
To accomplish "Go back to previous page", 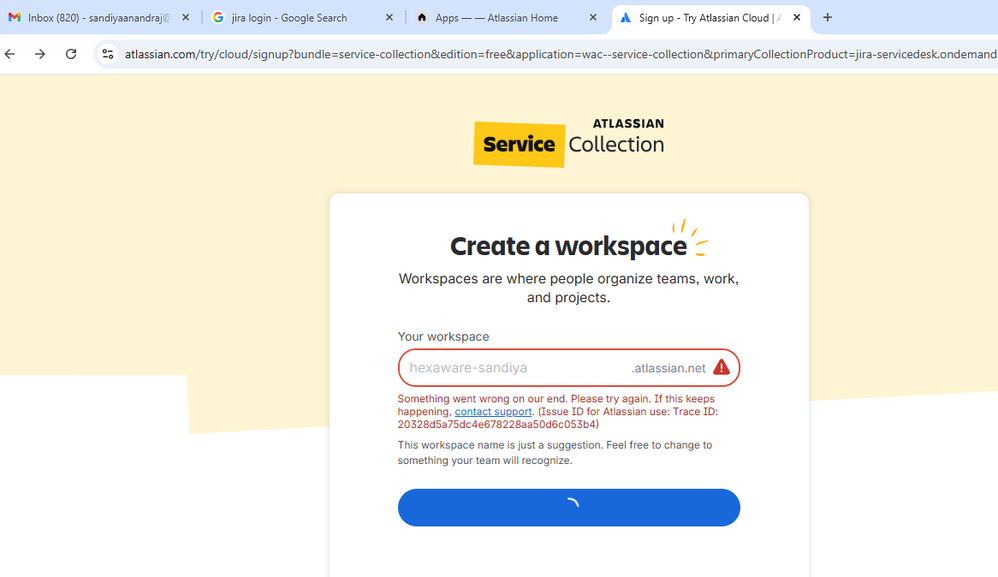I will click(x=10, y=54).
